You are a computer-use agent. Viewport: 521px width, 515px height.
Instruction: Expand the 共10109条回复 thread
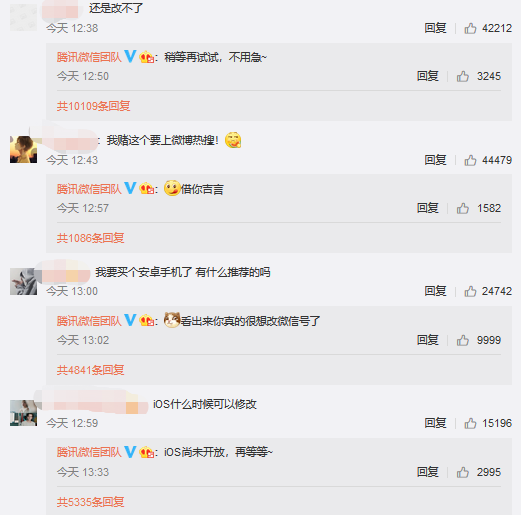93,106
